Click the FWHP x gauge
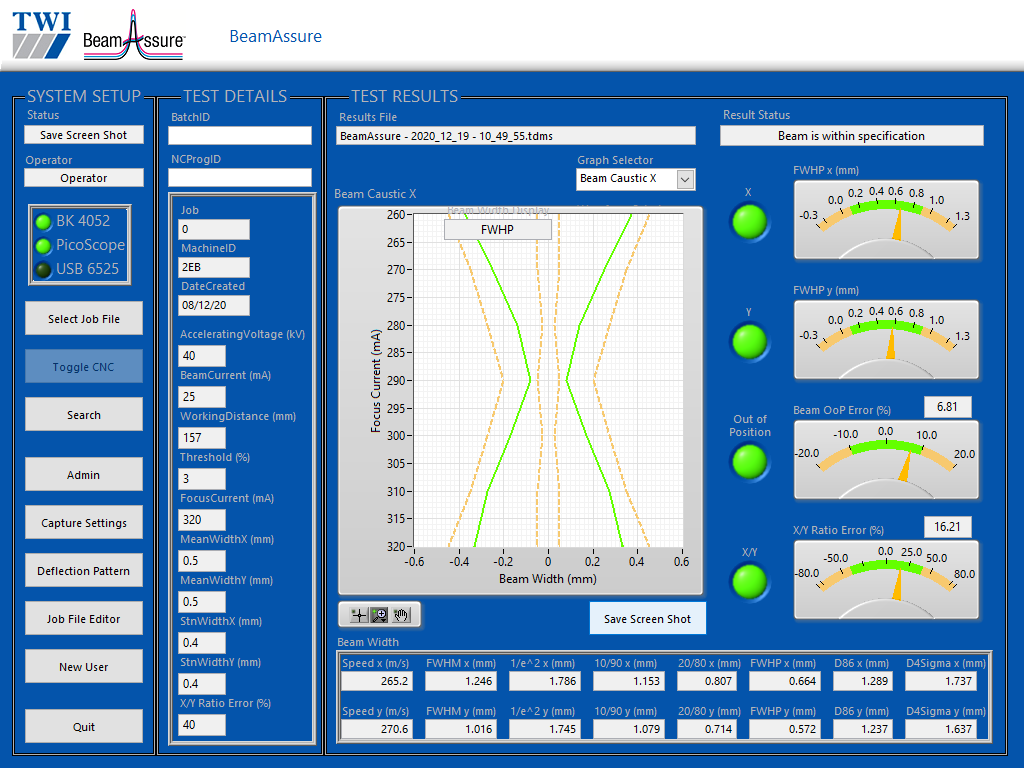Viewport: 1024px width, 768px height. (886, 220)
